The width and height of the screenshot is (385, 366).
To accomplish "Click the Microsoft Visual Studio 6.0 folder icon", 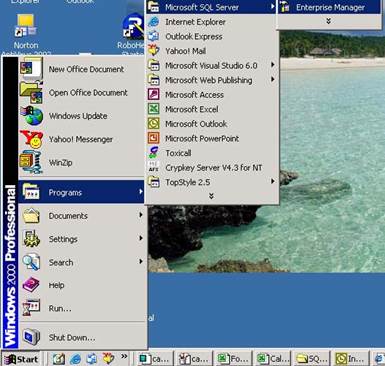I will point(154,65).
